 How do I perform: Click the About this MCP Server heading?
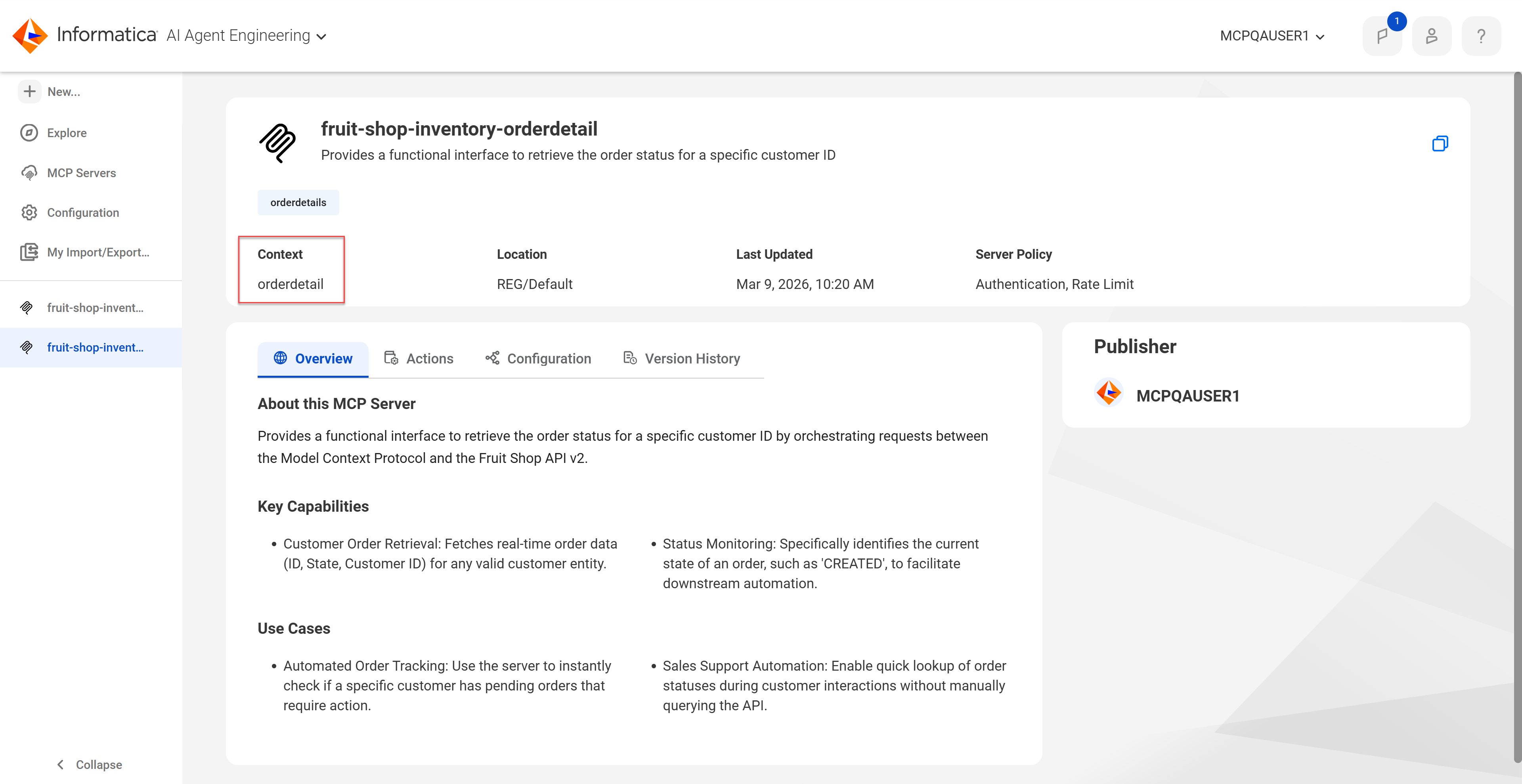tap(337, 403)
